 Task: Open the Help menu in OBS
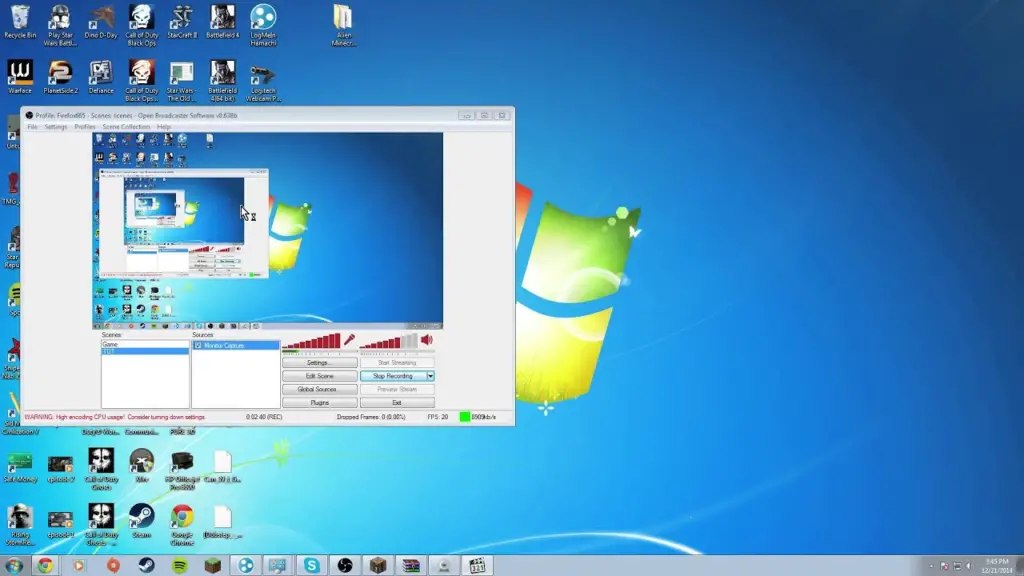click(164, 127)
